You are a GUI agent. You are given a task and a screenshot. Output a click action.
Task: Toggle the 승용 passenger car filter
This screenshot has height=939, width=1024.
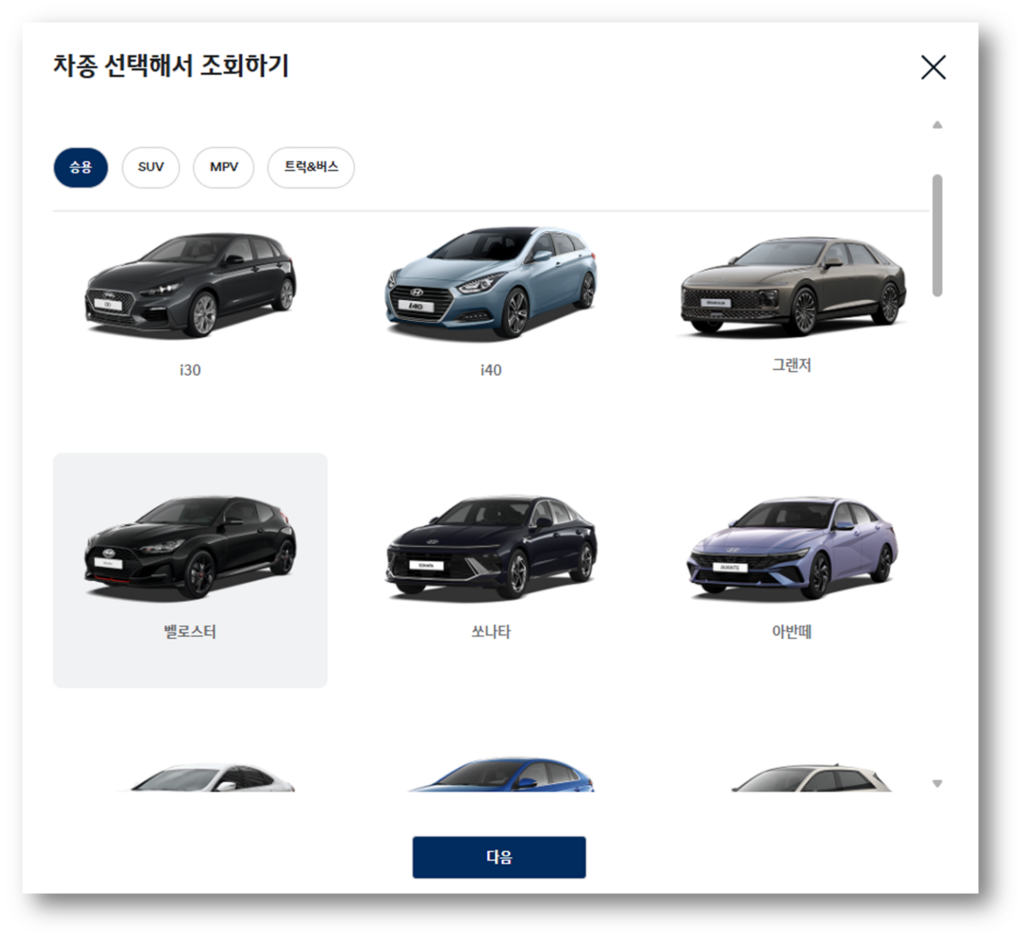pos(80,167)
